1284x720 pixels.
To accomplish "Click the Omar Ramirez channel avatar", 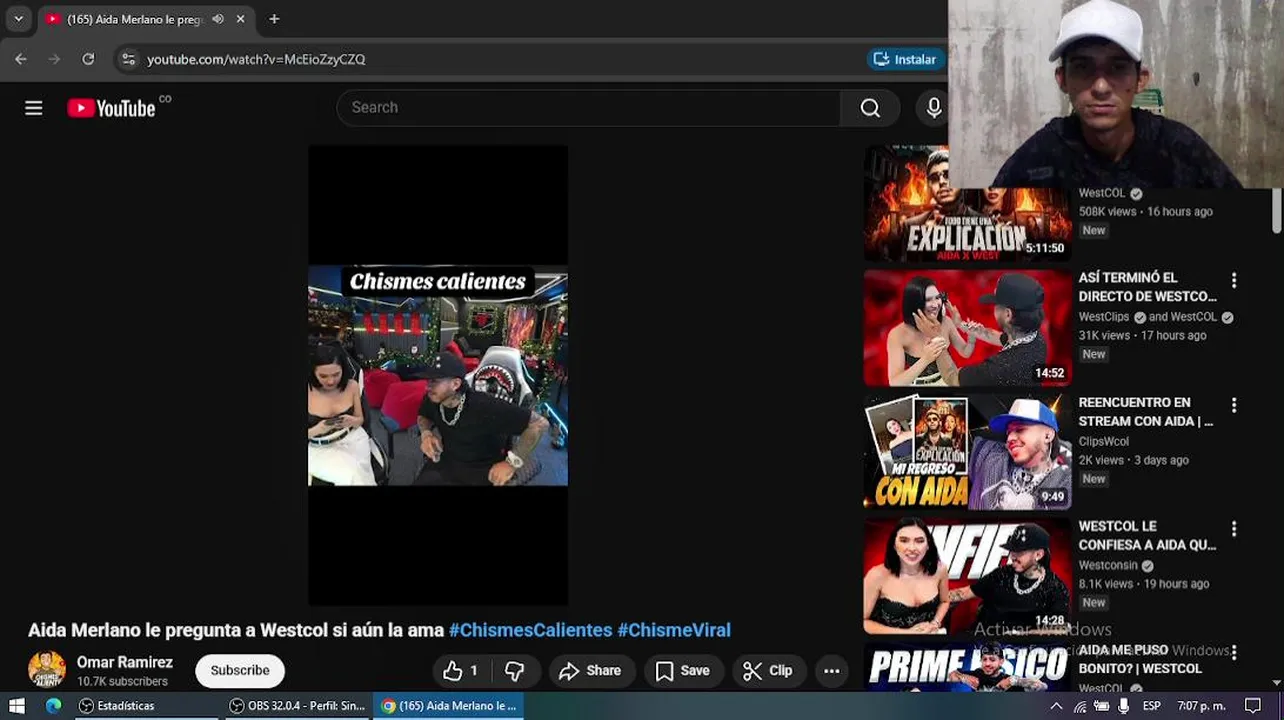I will click(47, 670).
